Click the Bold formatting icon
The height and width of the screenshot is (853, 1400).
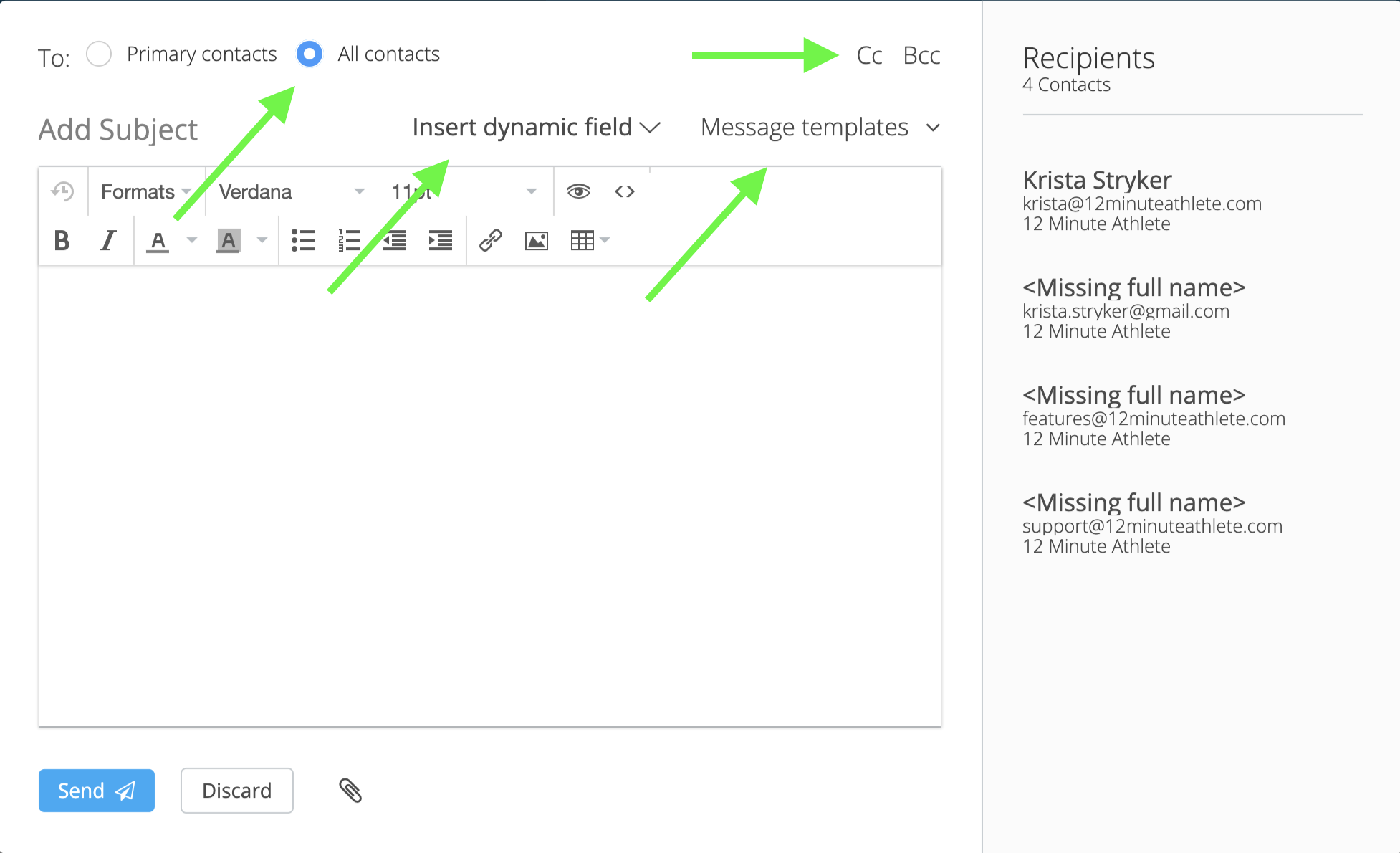[x=62, y=241]
